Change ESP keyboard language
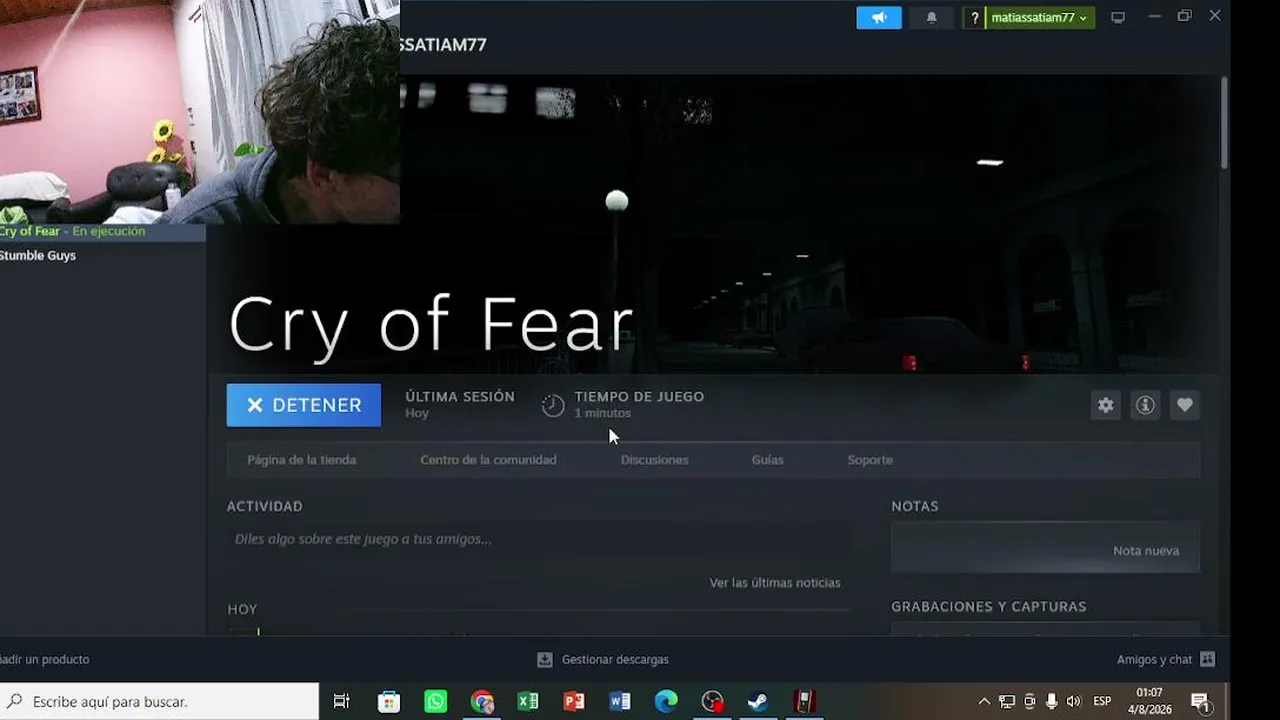This screenshot has width=1280, height=720. (x=1102, y=701)
